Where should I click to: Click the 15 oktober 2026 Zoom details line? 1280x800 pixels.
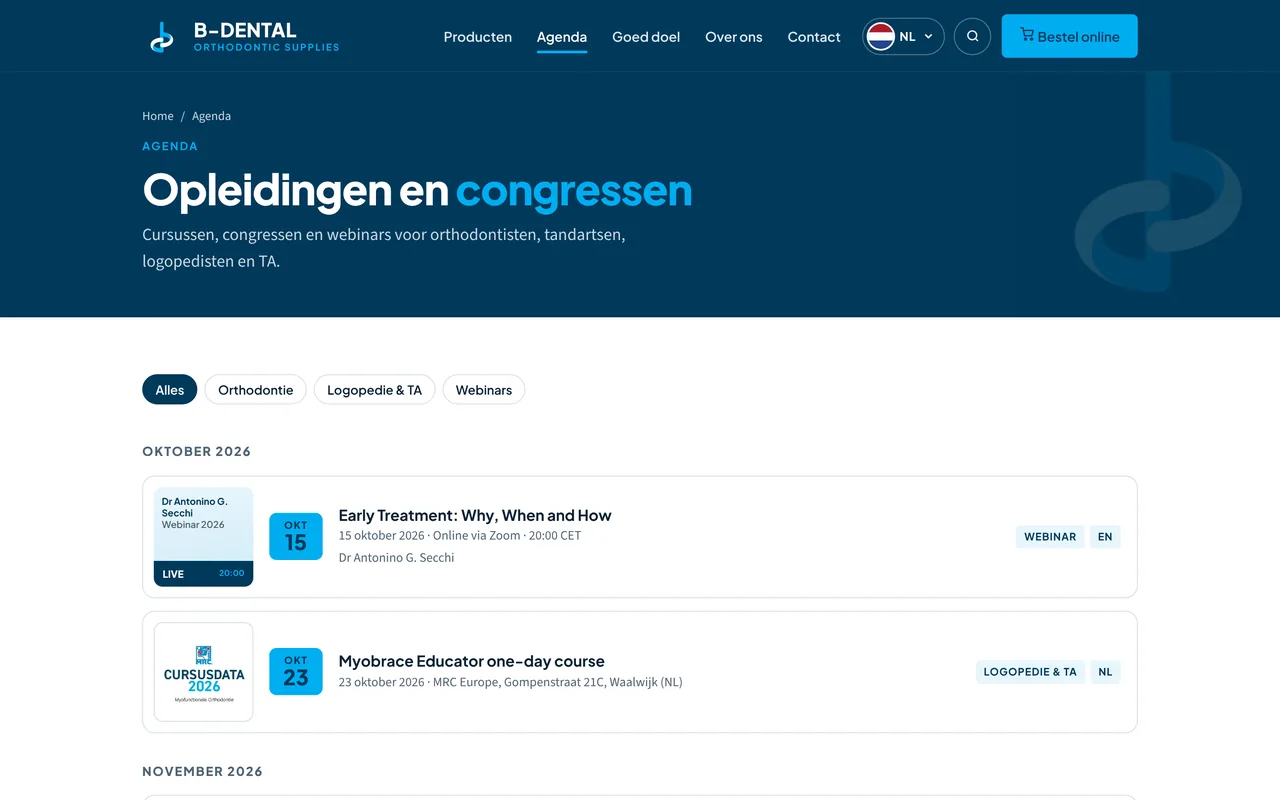pyautogui.click(x=460, y=536)
